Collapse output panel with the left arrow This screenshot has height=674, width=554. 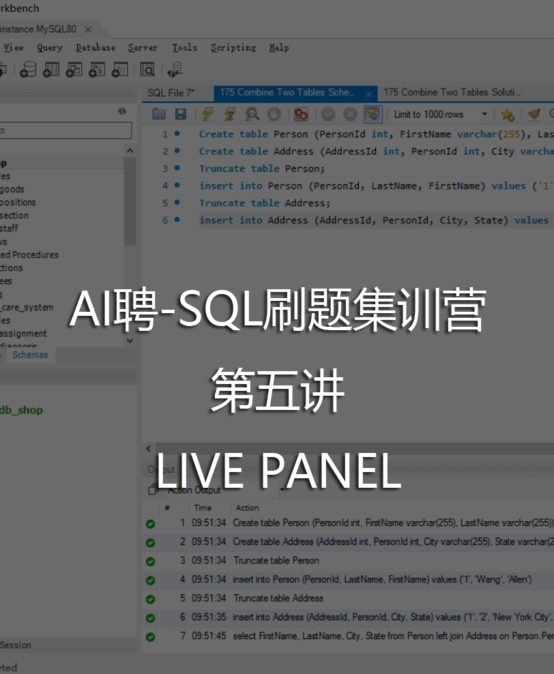[x=149, y=448]
